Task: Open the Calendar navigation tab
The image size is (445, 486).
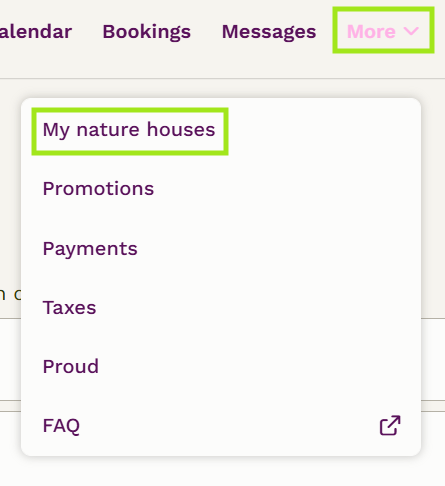Action: [x=36, y=32]
